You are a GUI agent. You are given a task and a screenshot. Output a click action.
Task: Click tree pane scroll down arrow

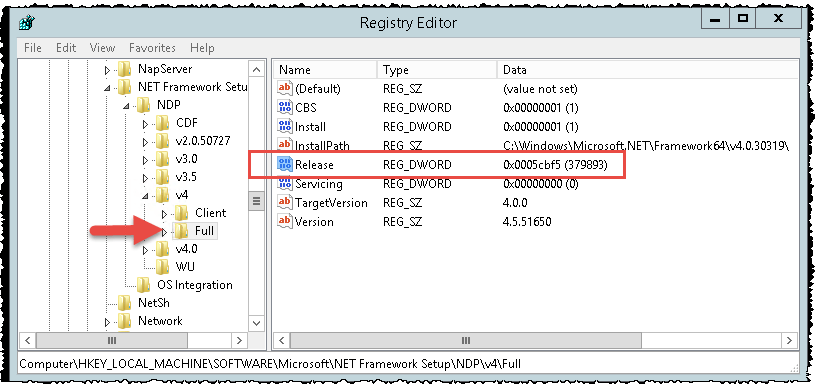tap(256, 323)
